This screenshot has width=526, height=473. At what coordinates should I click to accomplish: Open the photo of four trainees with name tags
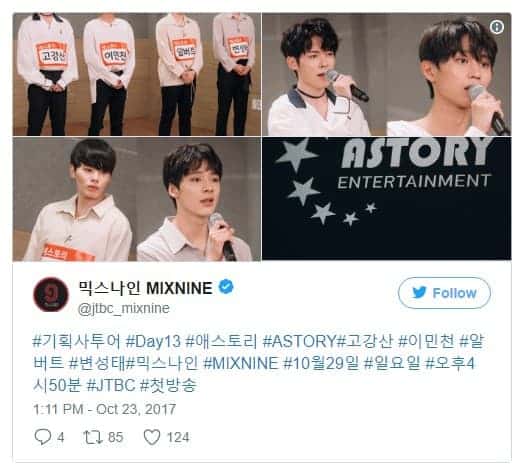click(x=137, y=74)
